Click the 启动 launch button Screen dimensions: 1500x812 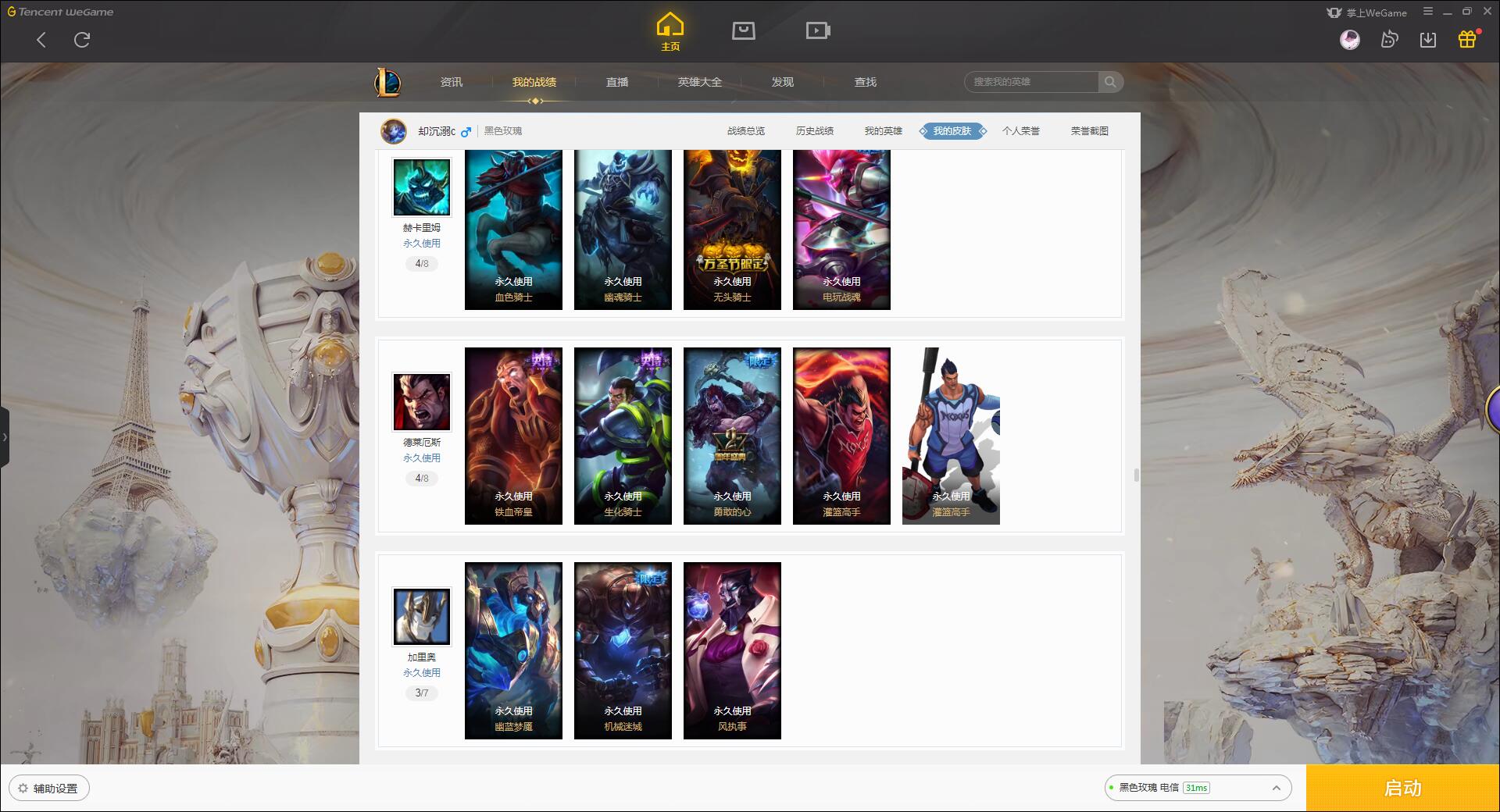1403,789
